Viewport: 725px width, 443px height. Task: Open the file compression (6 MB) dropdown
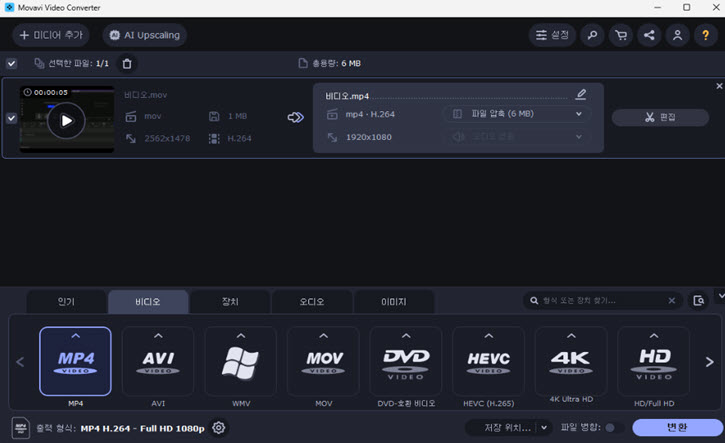(x=517, y=114)
